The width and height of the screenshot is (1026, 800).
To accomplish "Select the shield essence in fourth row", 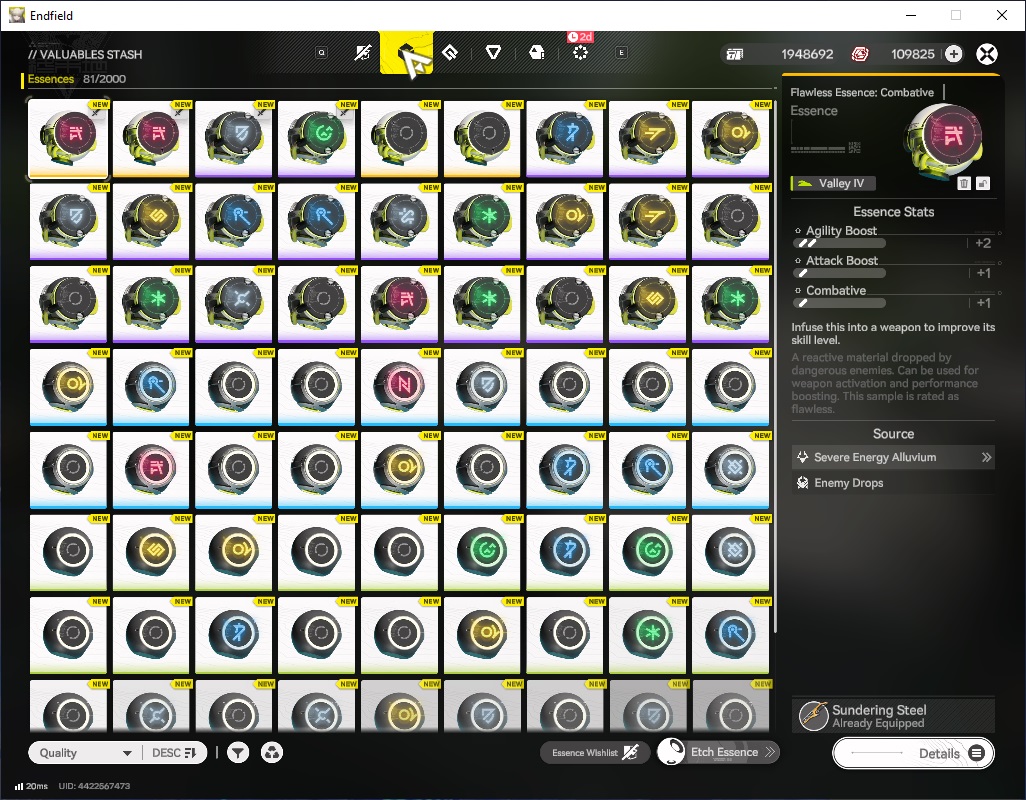I will click(482, 387).
